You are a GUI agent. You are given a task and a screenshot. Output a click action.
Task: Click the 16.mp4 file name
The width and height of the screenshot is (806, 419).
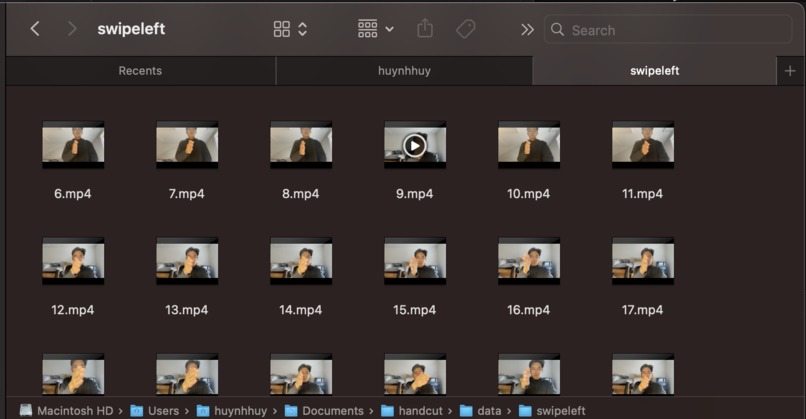[528, 310]
